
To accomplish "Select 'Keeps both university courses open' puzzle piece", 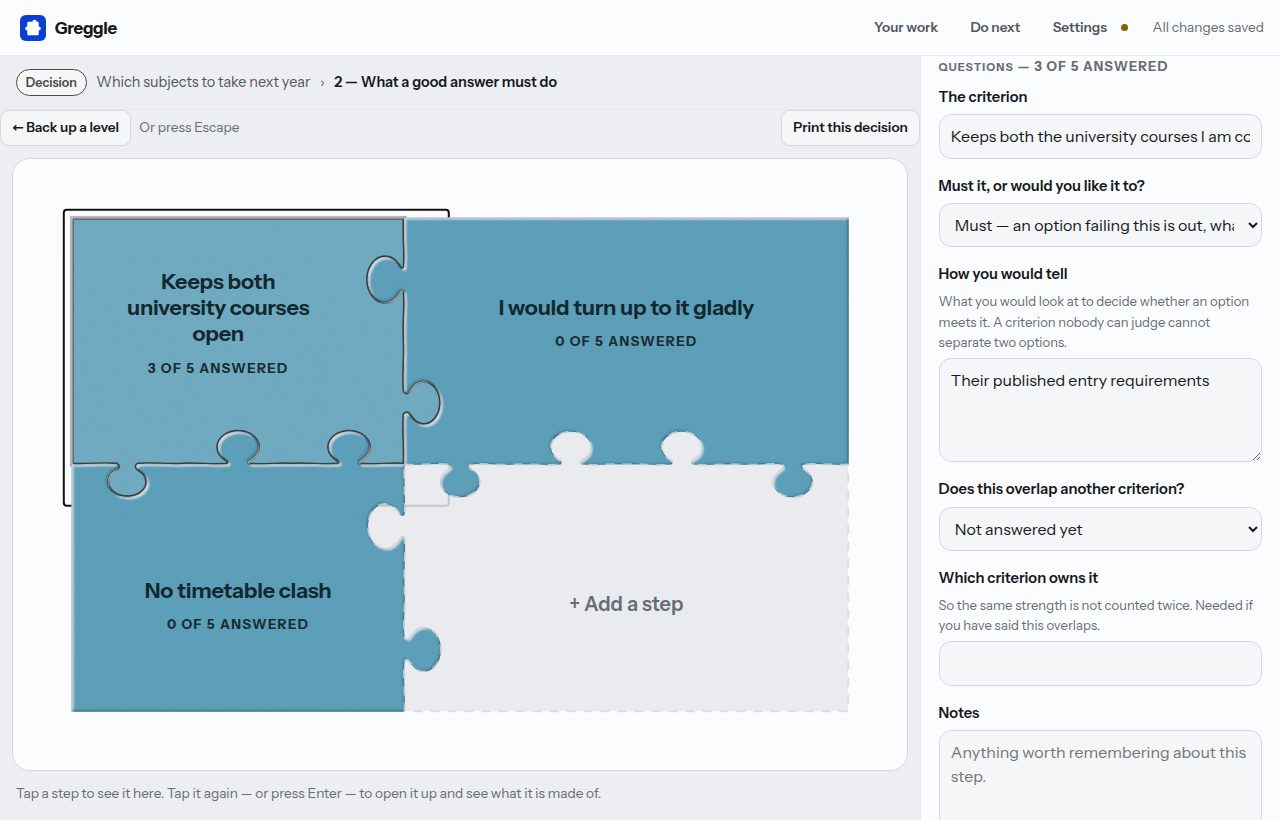I will pyautogui.click(x=237, y=340).
